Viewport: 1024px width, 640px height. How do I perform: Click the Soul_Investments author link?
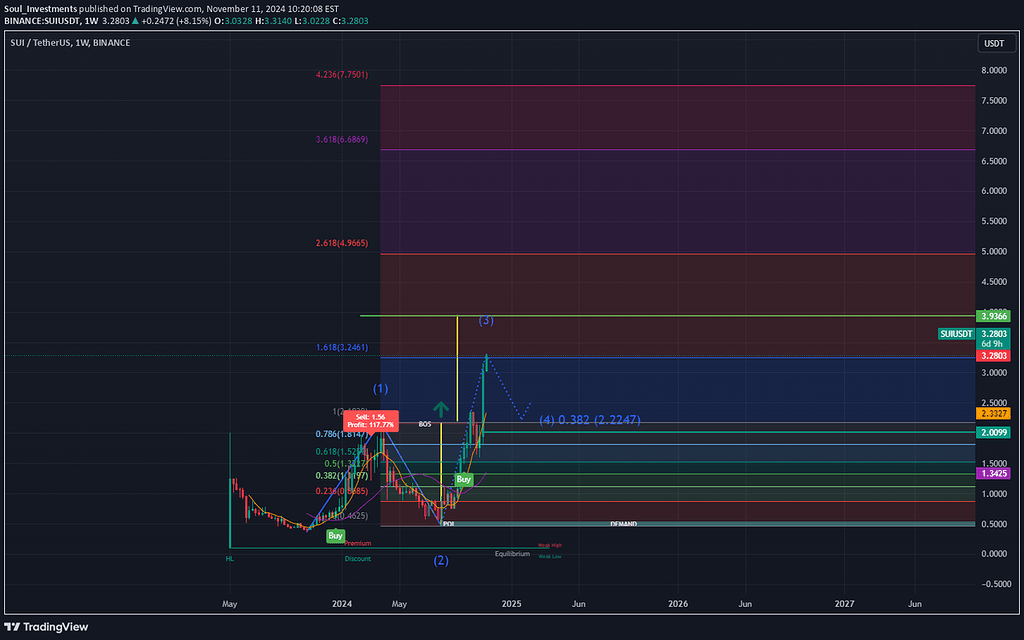pos(37,8)
